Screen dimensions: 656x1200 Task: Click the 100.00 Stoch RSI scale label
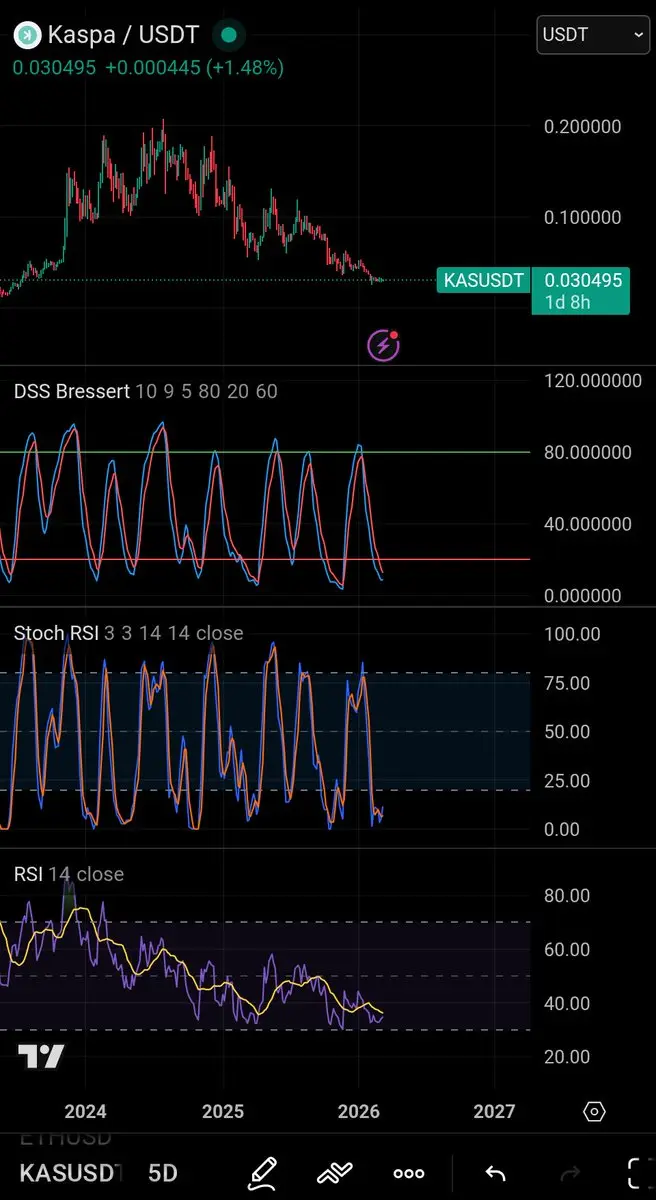(572, 634)
